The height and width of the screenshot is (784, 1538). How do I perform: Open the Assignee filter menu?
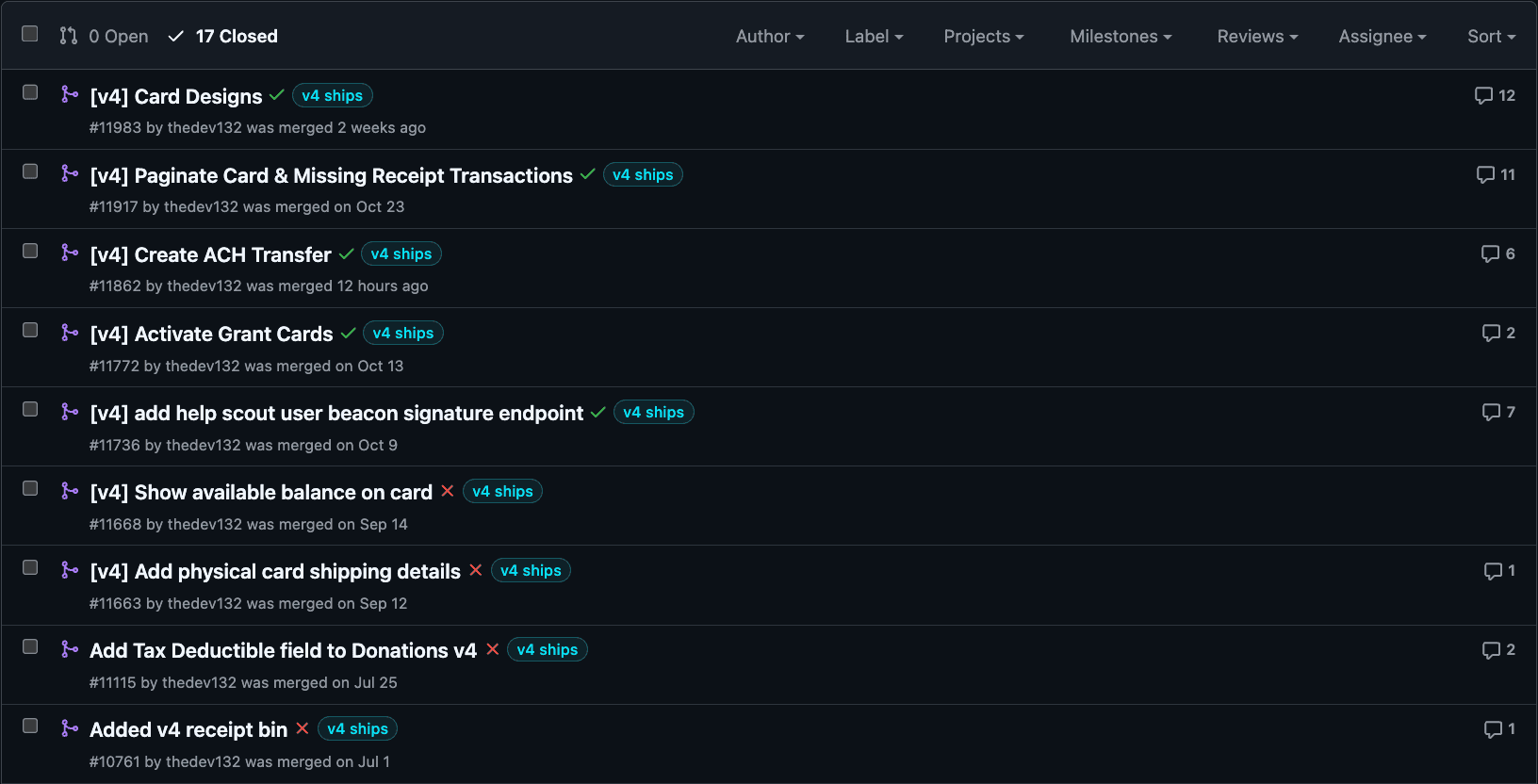coord(1382,37)
